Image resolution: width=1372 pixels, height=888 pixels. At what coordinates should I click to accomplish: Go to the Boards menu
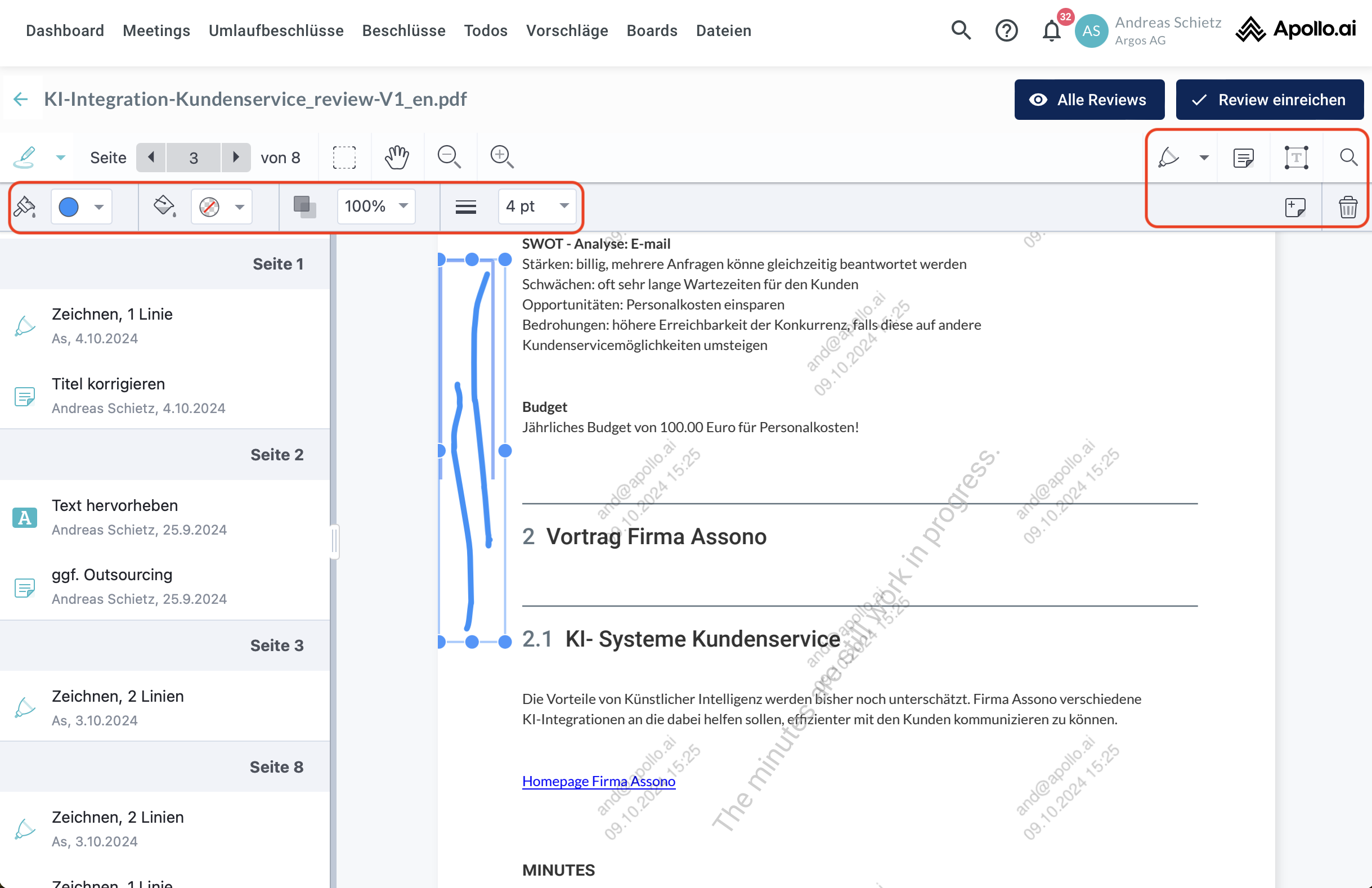tap(652, 30)
